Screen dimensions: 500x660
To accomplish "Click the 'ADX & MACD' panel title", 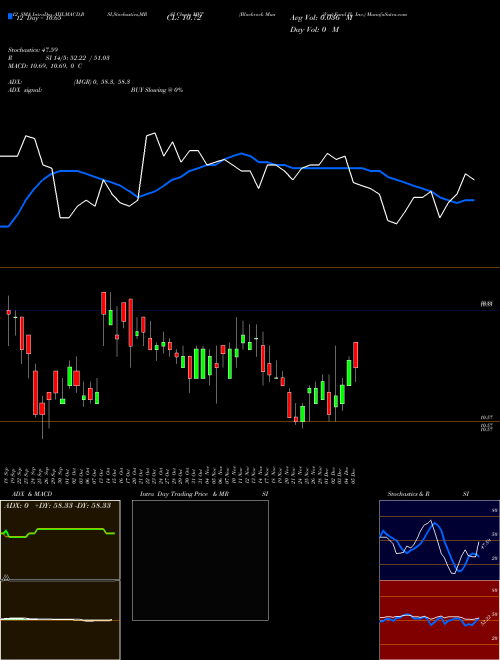I will pos(32,494).
